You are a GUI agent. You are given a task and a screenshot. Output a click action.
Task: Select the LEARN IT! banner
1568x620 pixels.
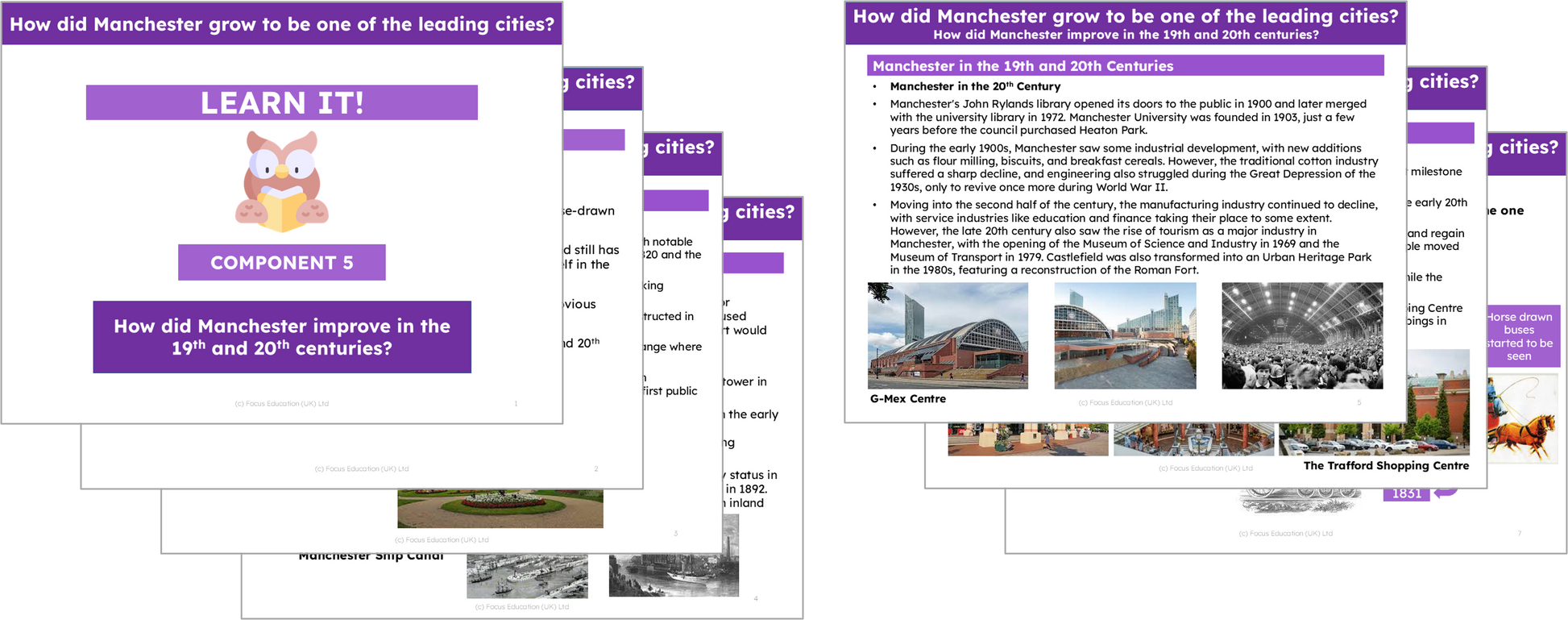(x=281, y=102)
